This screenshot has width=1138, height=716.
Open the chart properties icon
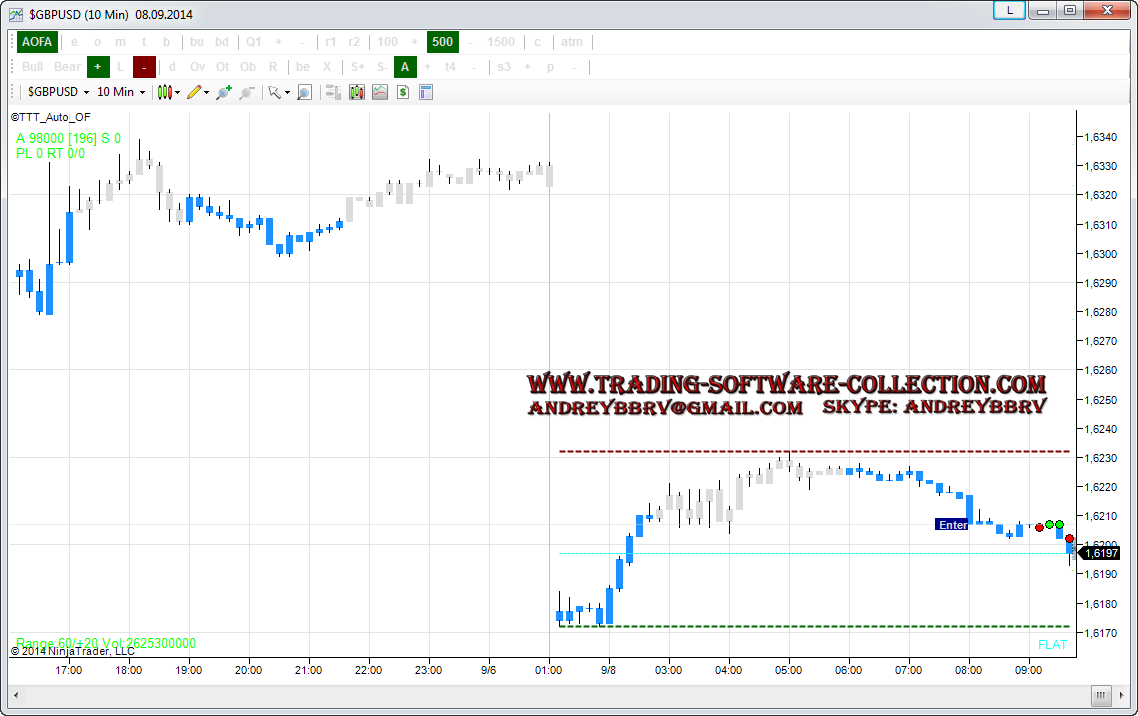pos(426,92)
